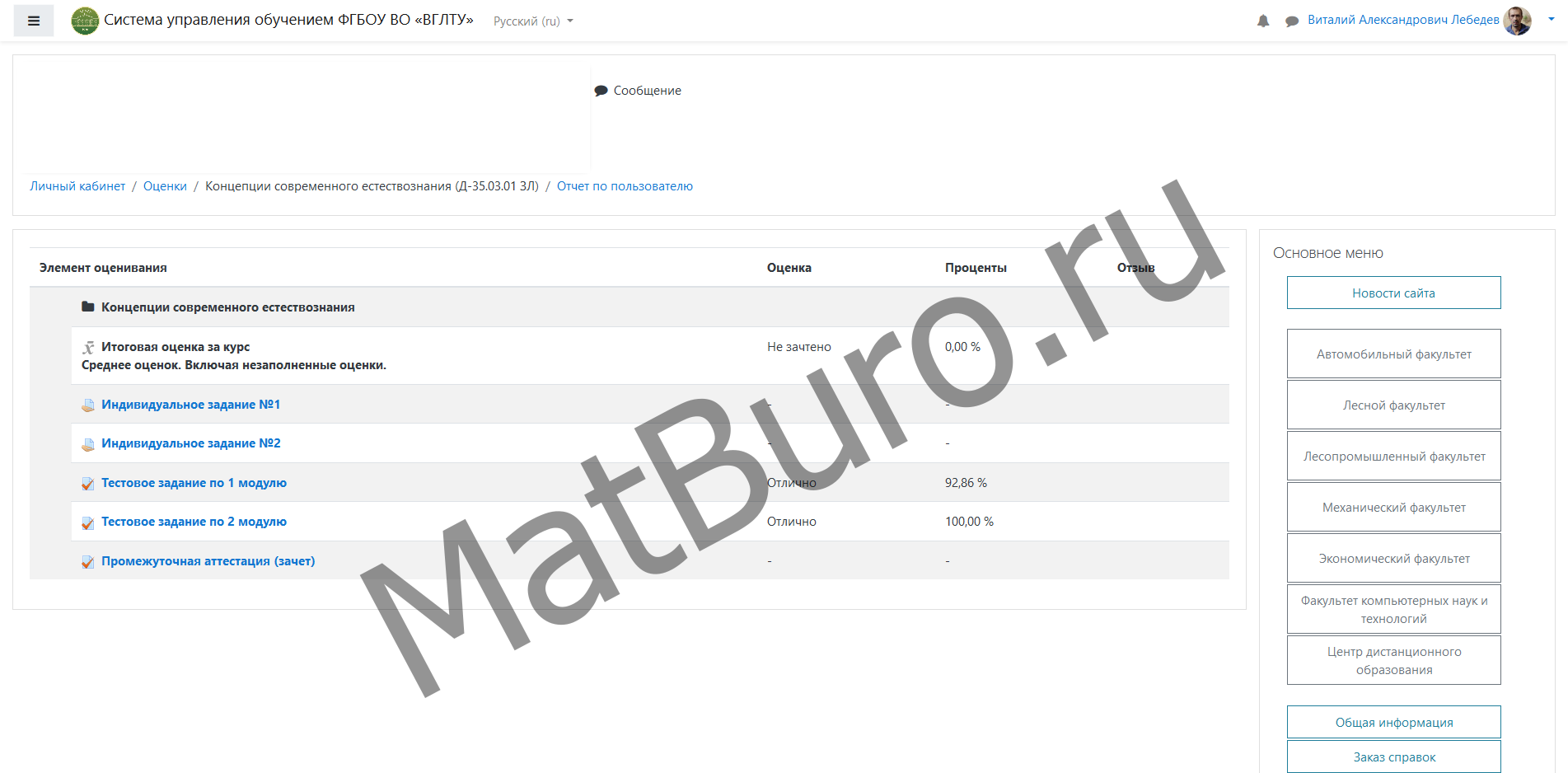Open the user menu dropdown arrow

(1552, 20)
